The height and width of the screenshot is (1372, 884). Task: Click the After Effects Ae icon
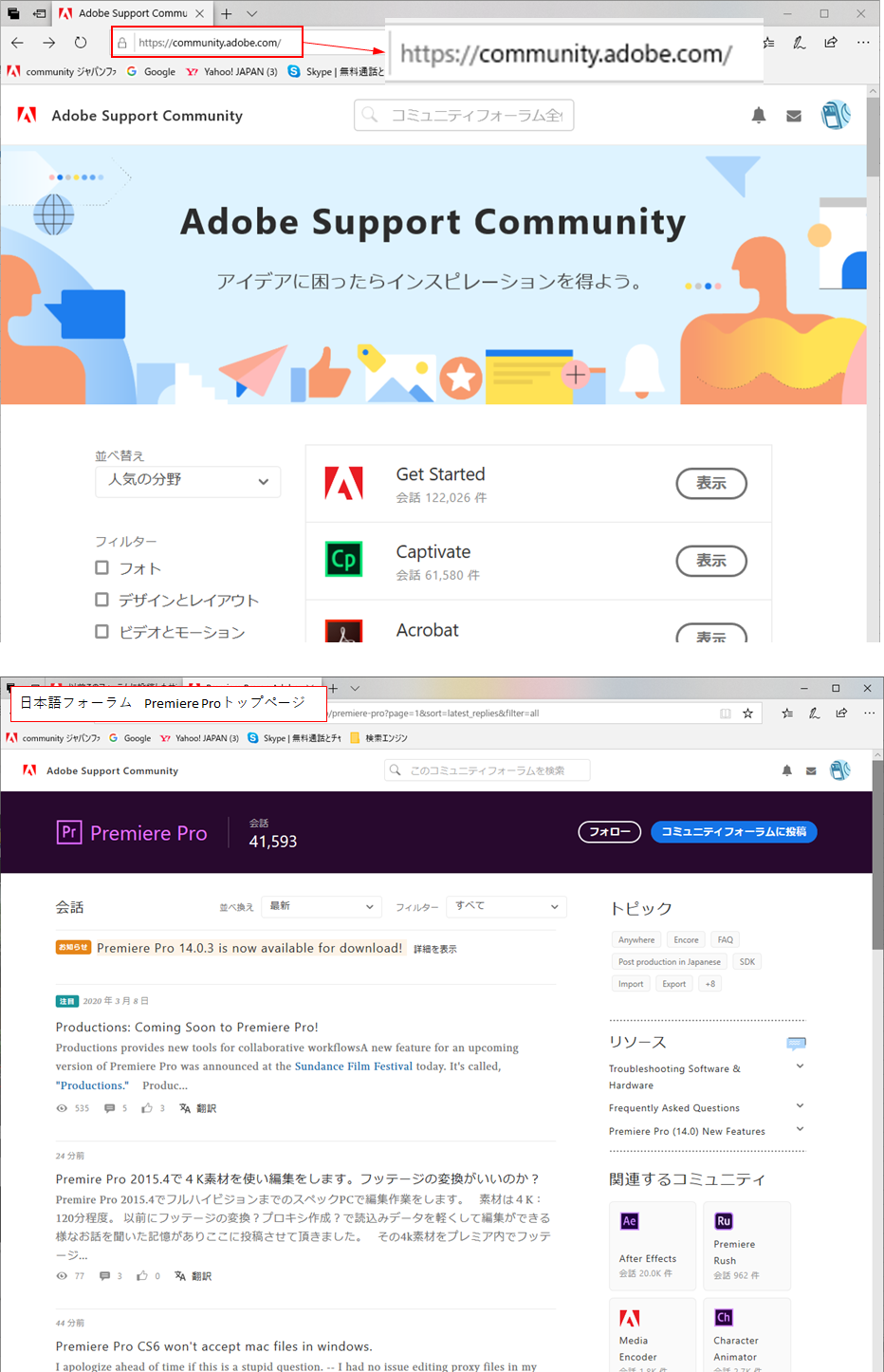pyautogui.click(x=630, y=1221)
